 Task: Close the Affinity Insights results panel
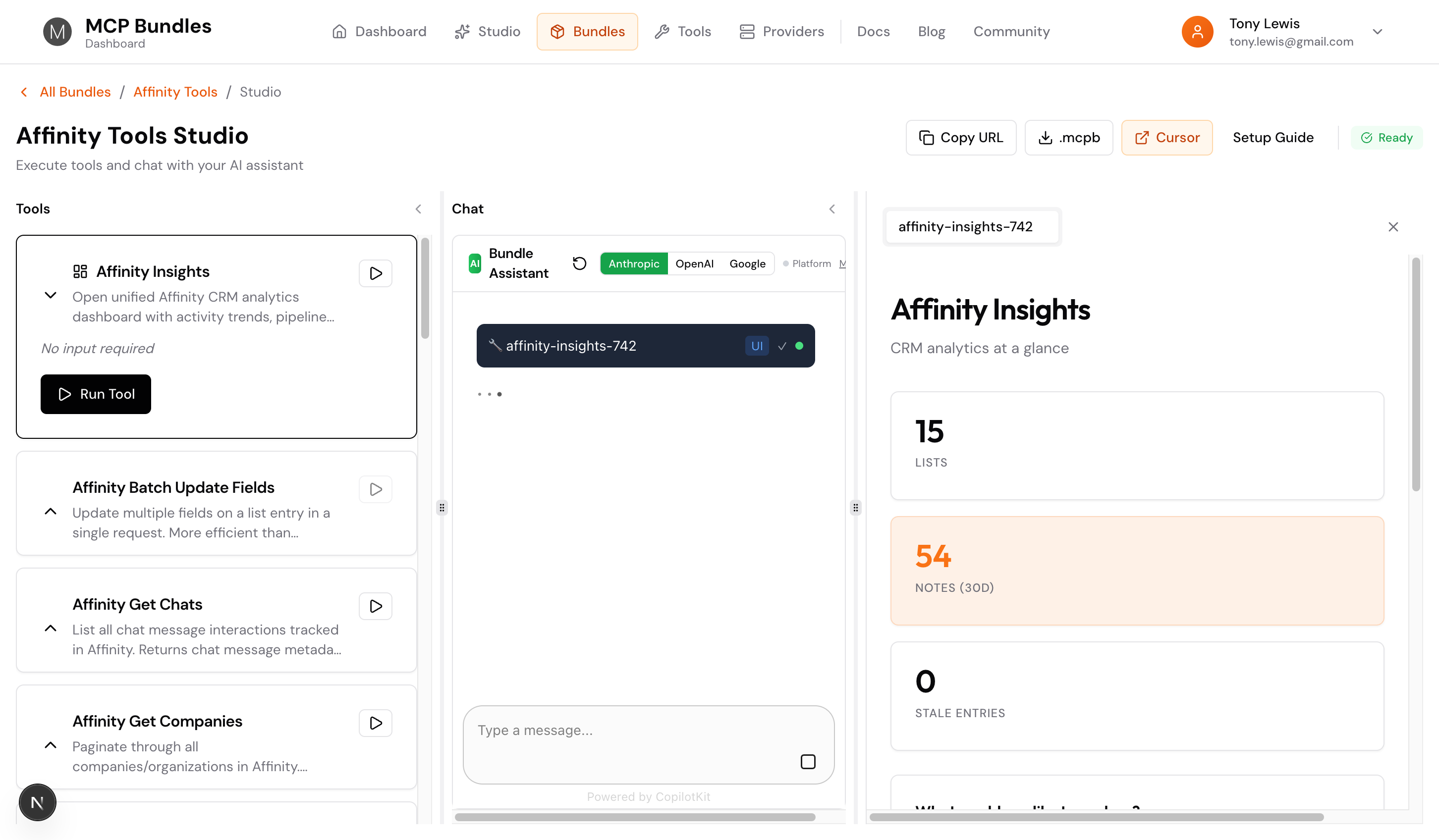pyautogui.click(x=1393, y=226)
